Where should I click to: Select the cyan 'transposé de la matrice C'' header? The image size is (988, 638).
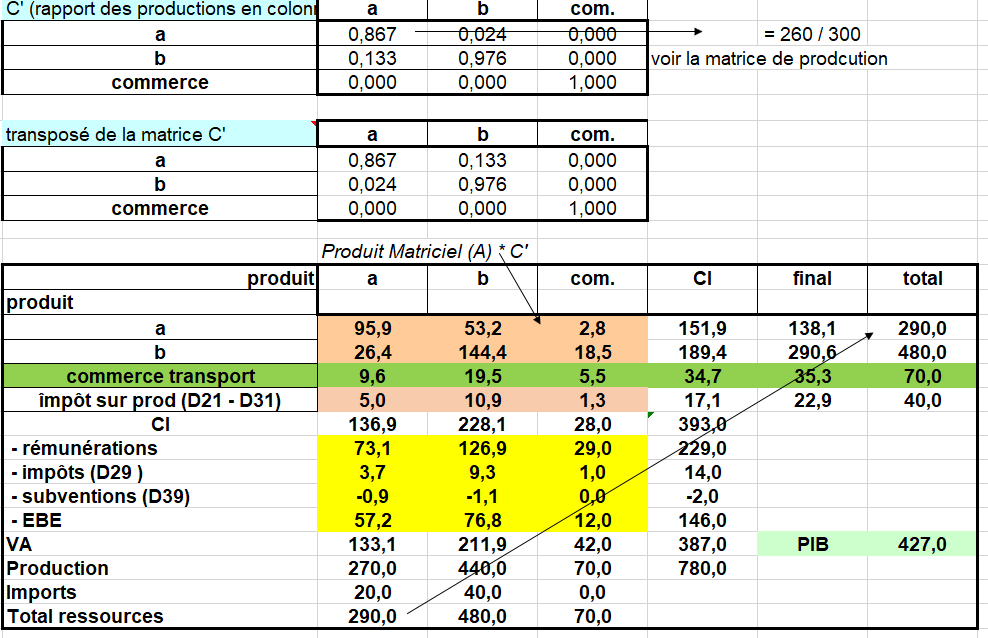(115, 135)
